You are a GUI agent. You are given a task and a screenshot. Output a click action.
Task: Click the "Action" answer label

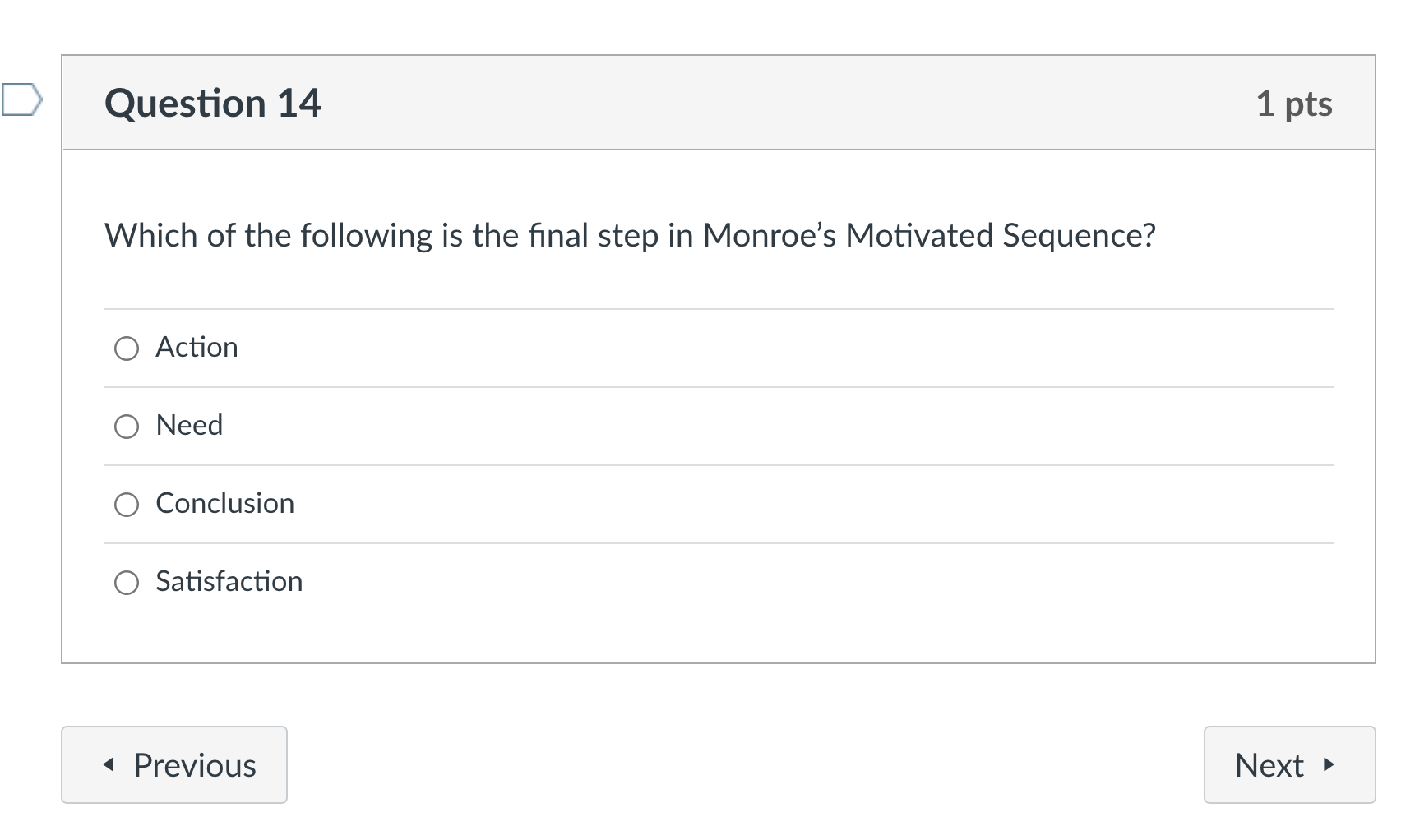click(x=196, y=347)
